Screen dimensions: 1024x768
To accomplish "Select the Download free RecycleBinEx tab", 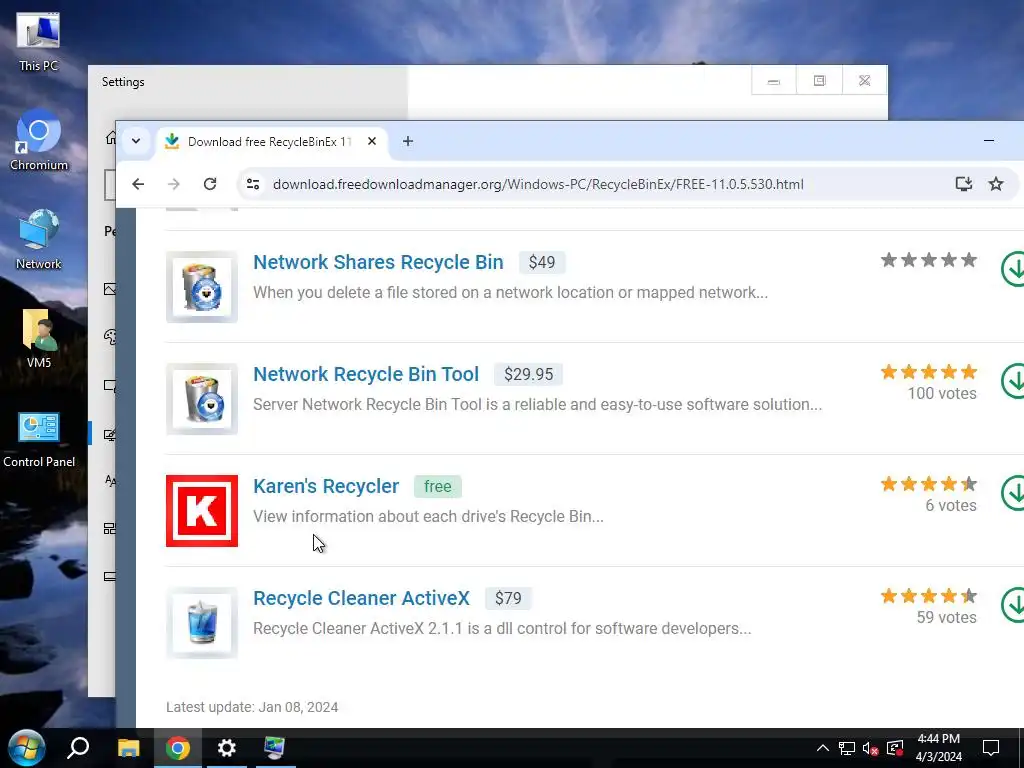I will tap(271, 142).
